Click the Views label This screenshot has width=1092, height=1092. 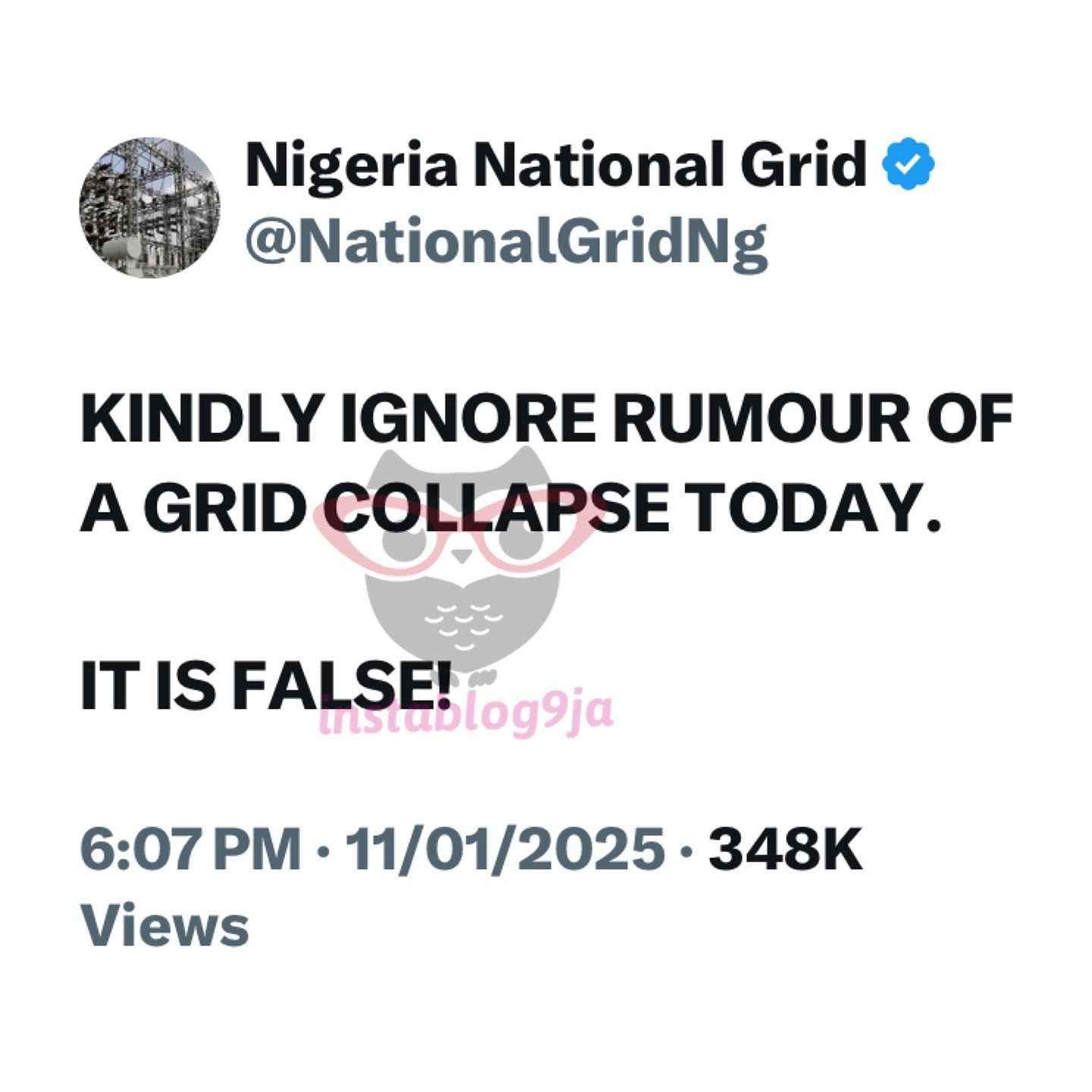(165, 927)
